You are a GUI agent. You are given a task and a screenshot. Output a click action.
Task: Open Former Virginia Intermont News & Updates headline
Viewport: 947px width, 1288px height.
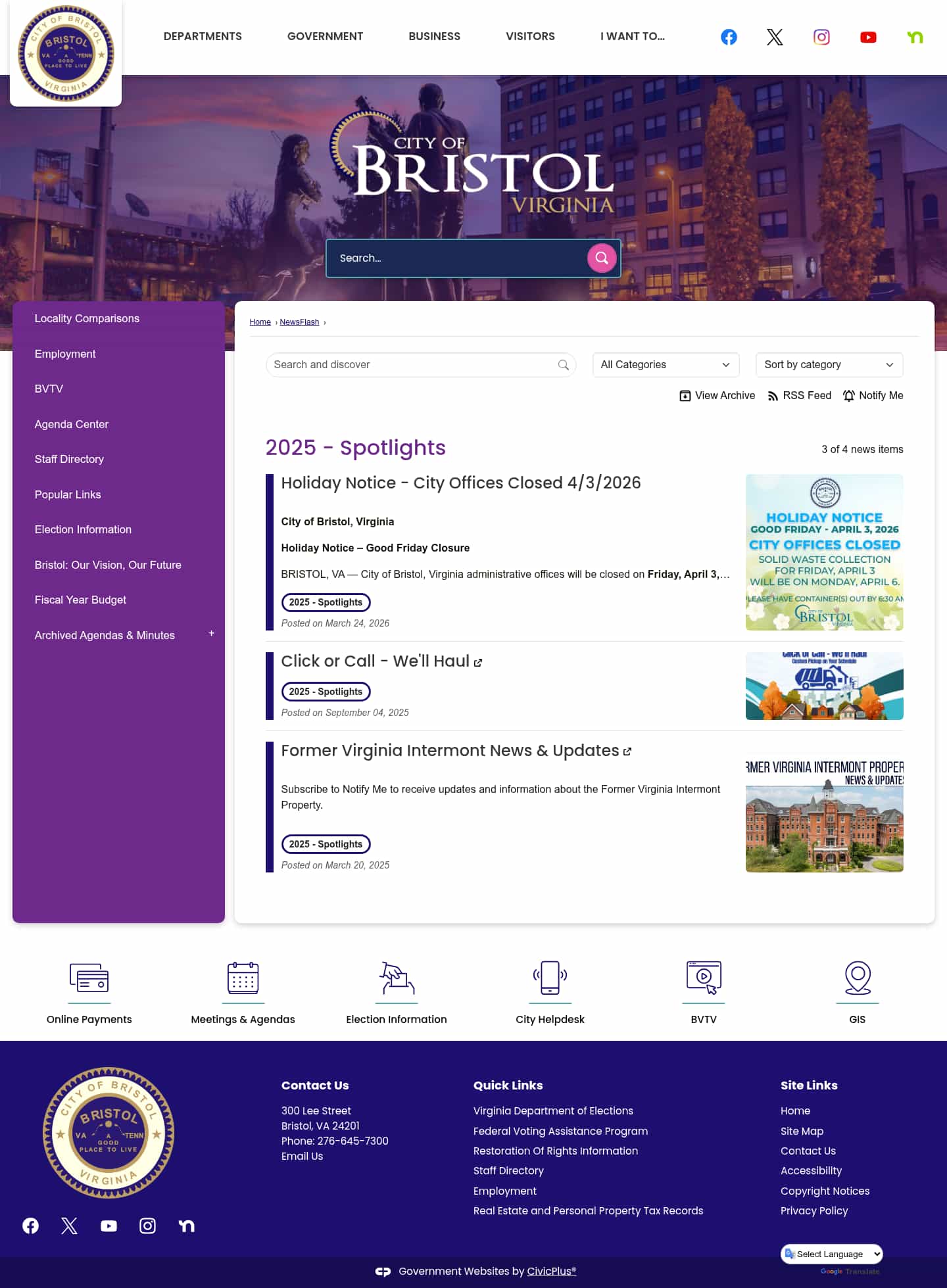coord(450,751)
